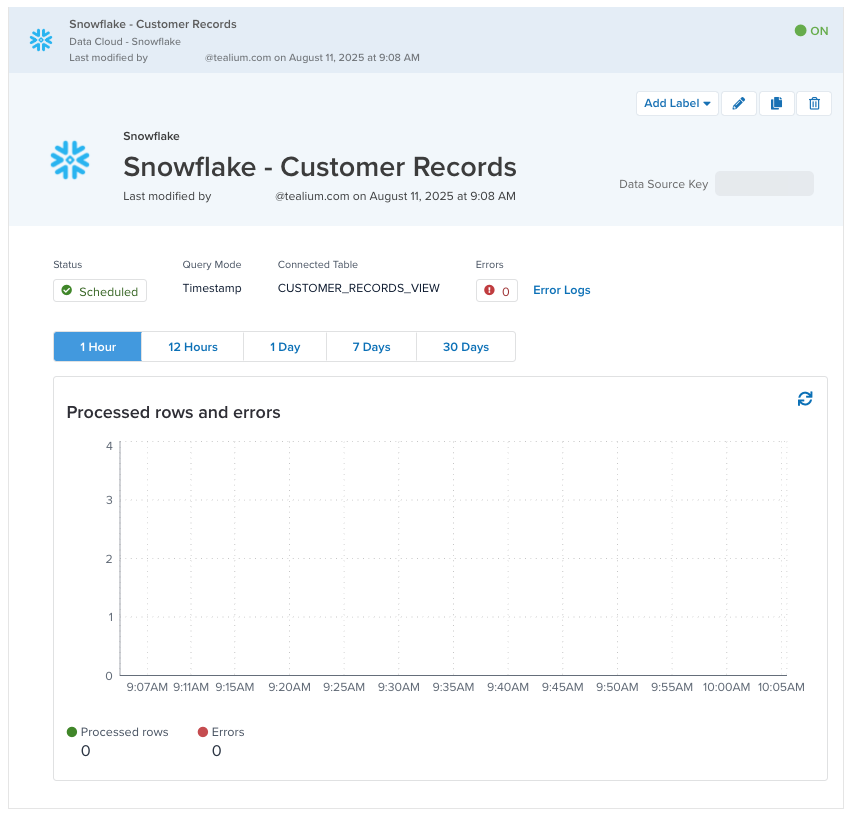The width and height of the screenshot is (852, 815).
Task: Click the pencil edit icon
Action: coord(738,103)
